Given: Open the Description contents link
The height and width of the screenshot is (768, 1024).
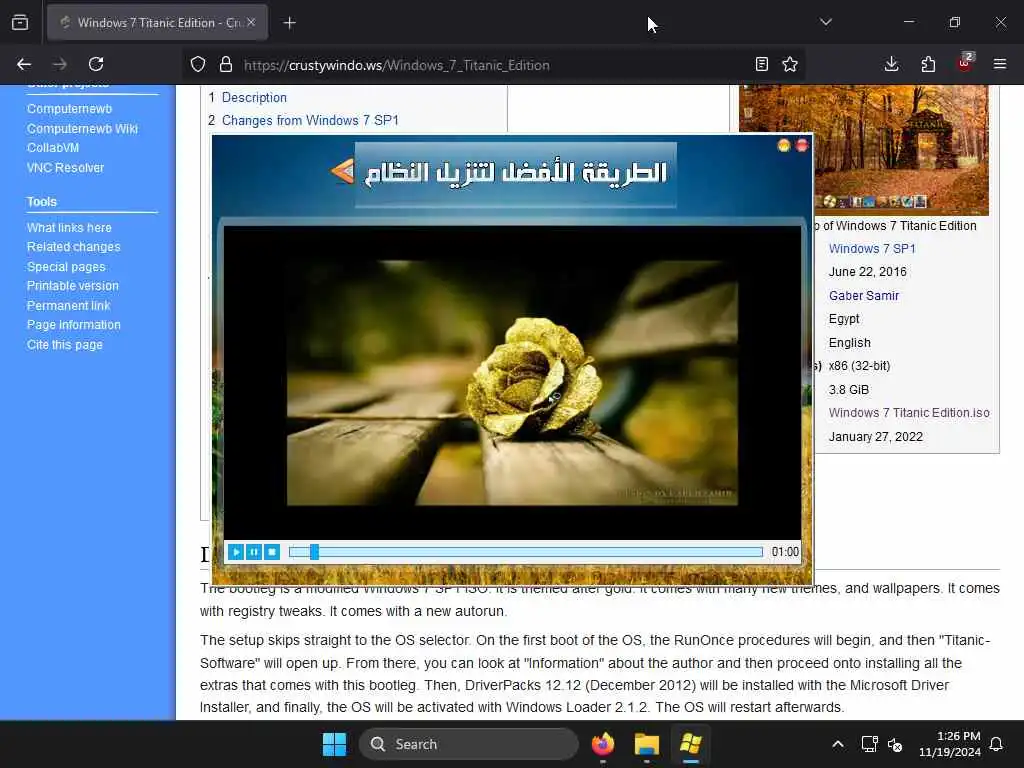Looking at the screenshot, I should point(254,97).
